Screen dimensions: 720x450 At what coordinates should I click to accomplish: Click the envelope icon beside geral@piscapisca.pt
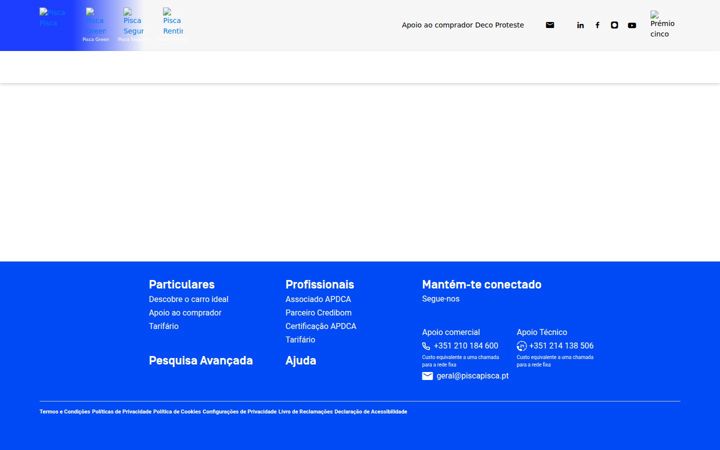pos(427,376)
